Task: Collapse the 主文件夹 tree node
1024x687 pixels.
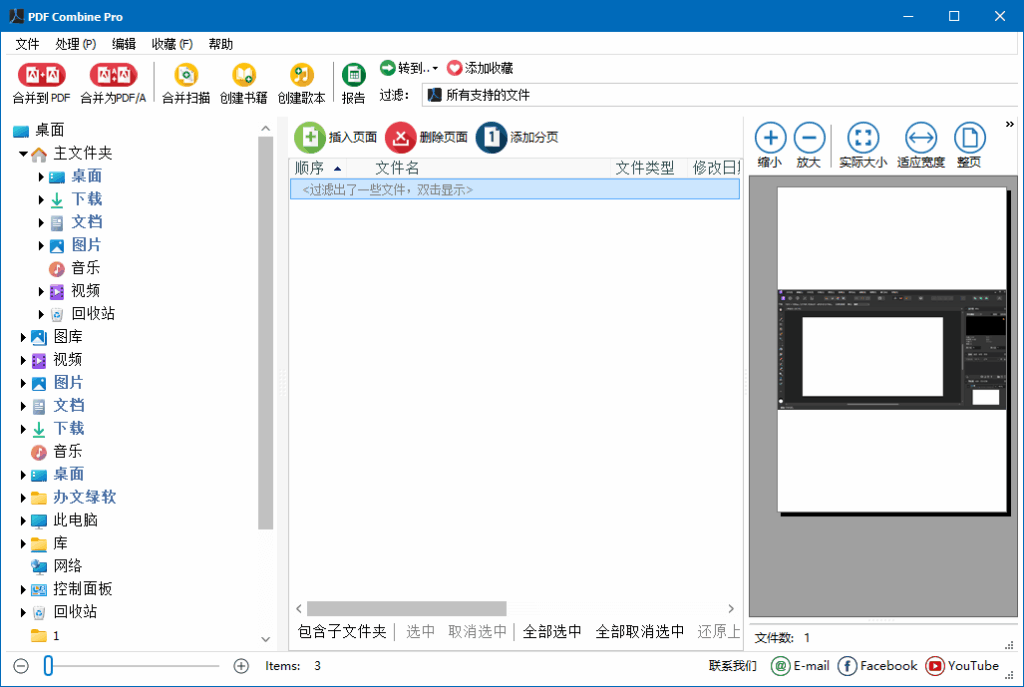Action: click(x=22, y=153)
